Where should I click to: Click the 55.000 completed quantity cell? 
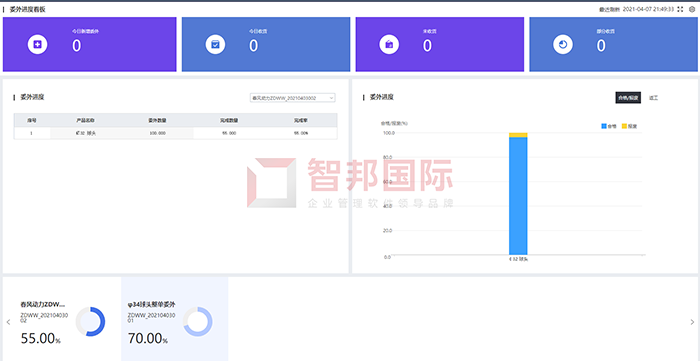coord(229,133)
